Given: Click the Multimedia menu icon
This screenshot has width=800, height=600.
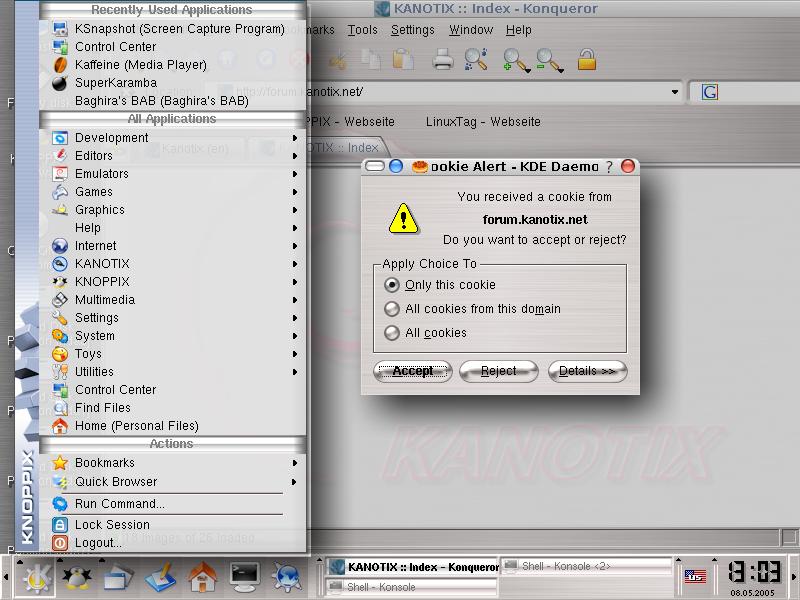Looking at the screenshot, I should click(60, 300).
